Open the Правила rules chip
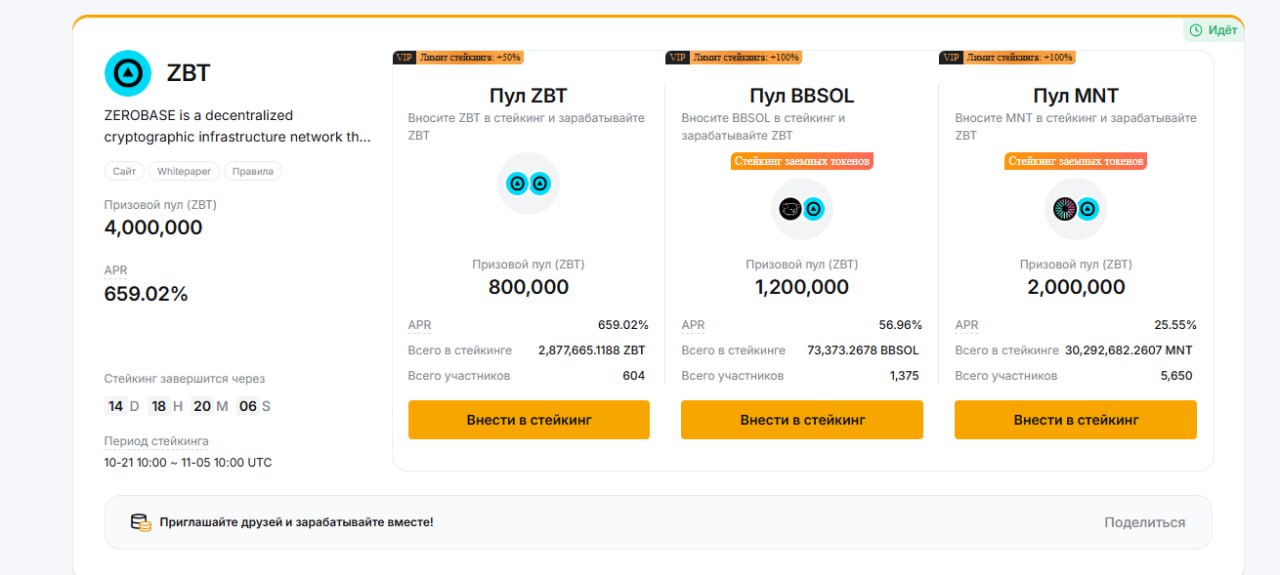The width and height of the screenshot is (1280, 575). 253,171
